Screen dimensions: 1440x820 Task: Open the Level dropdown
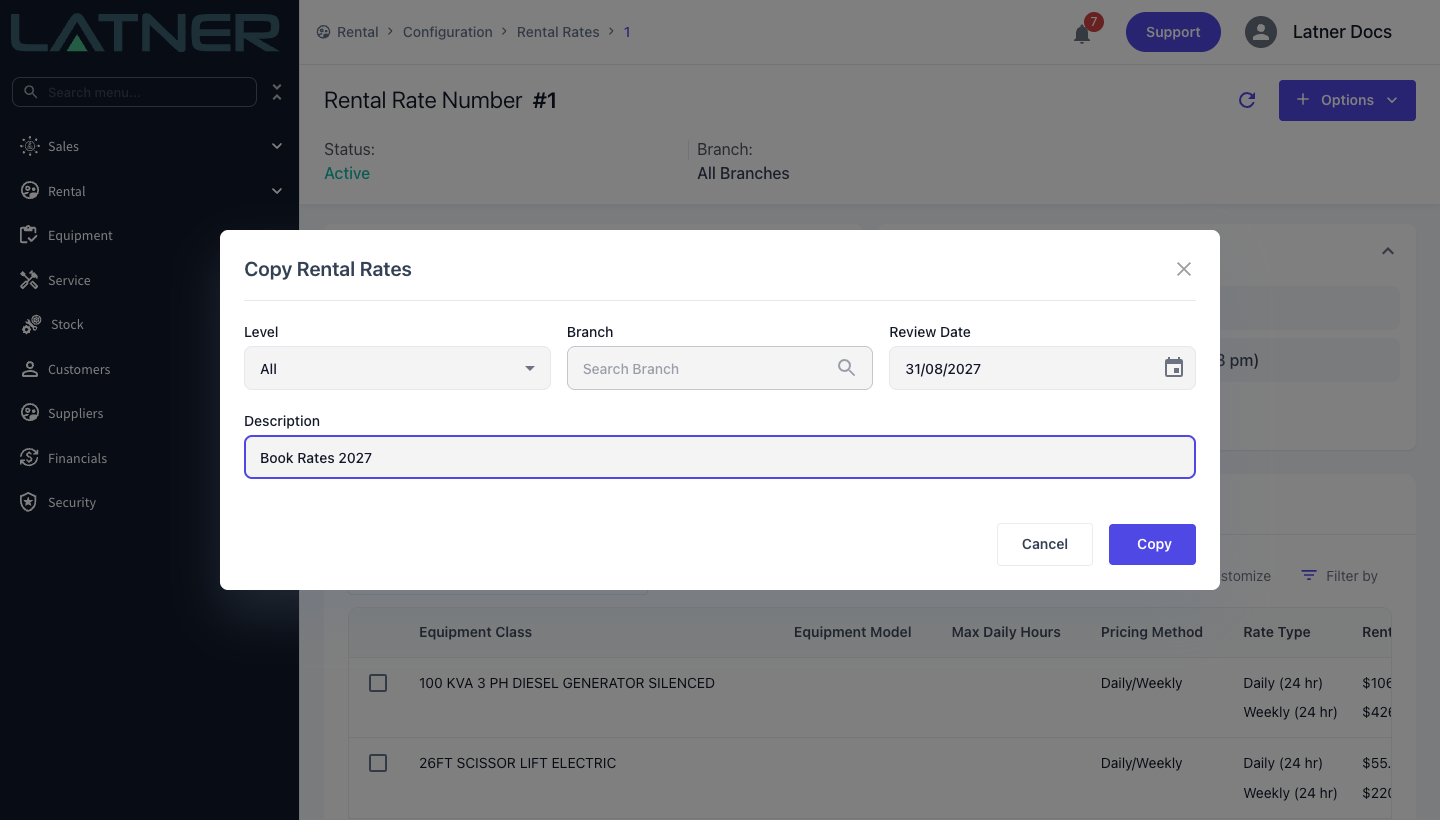397,368
